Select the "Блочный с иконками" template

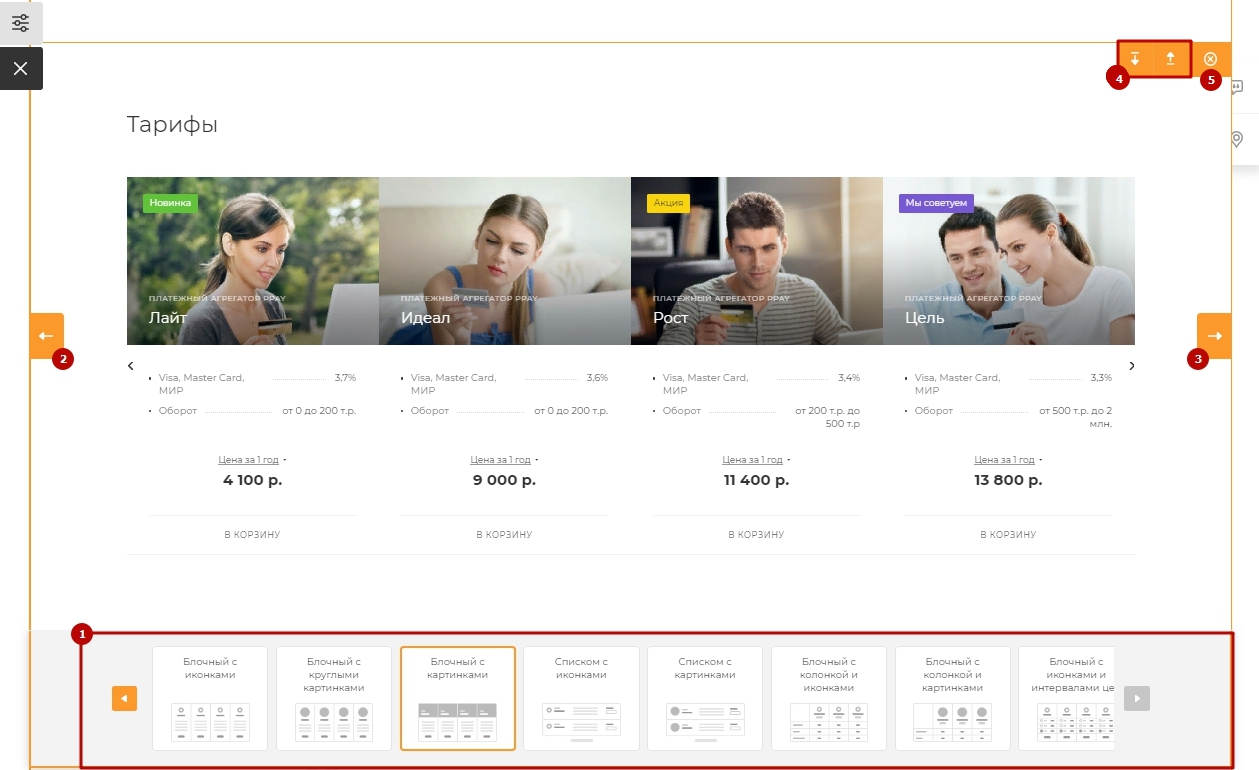click(210, 698)
